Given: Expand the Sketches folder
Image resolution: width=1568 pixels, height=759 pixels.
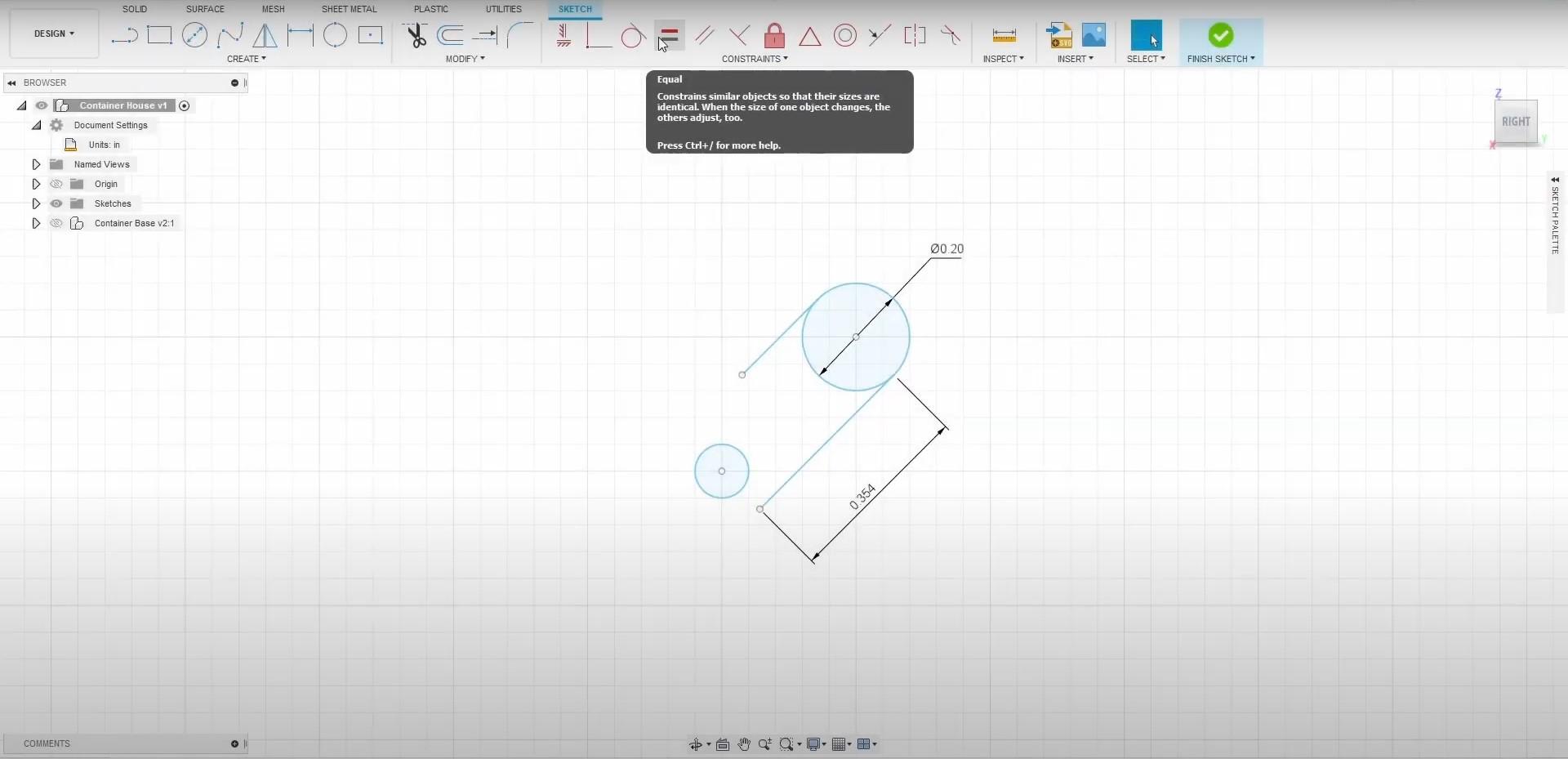Looking at the screenshot, I should (x=36, y=203).
